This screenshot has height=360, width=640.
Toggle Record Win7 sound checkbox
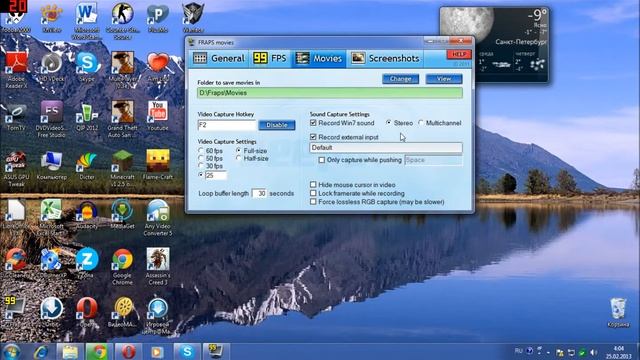pos(313,122)
